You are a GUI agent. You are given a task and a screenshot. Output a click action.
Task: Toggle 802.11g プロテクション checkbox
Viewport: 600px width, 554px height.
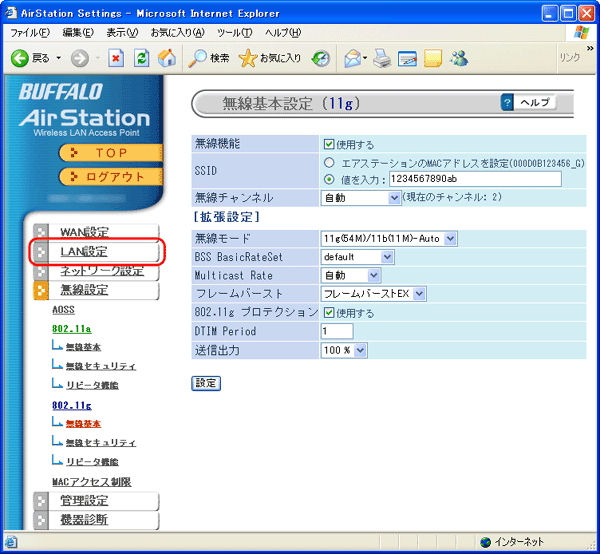[329, 313]
